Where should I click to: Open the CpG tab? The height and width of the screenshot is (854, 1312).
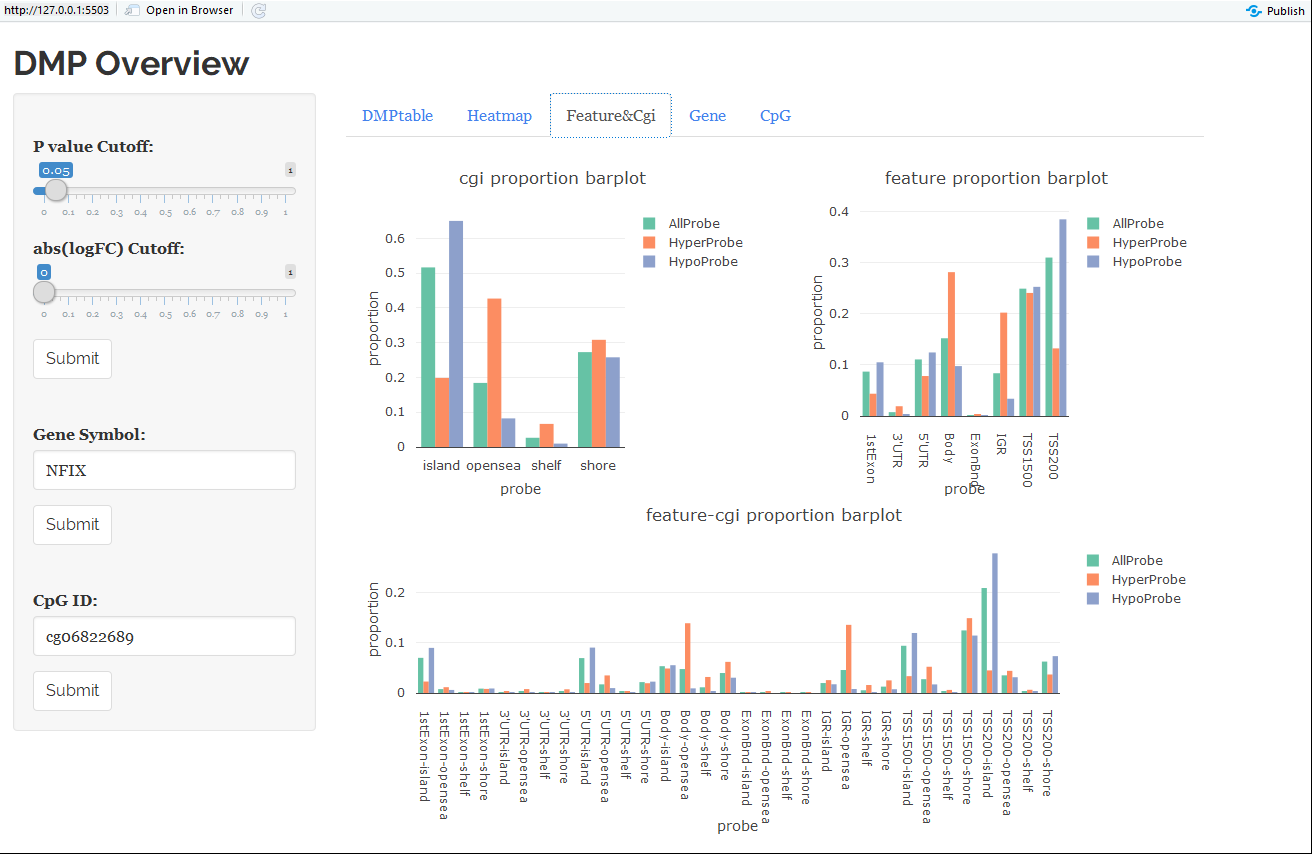click(775, 115)
